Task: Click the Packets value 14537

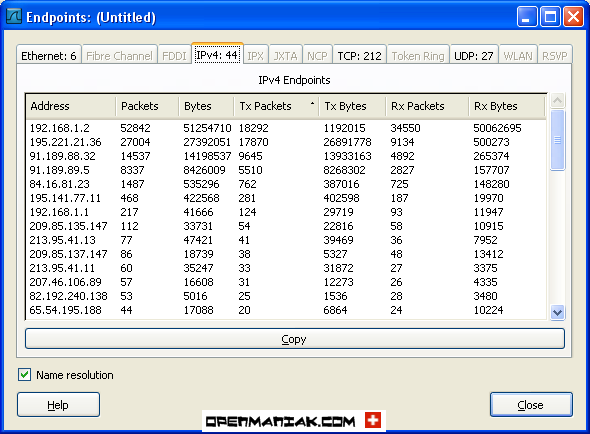Action: (135, 156)
